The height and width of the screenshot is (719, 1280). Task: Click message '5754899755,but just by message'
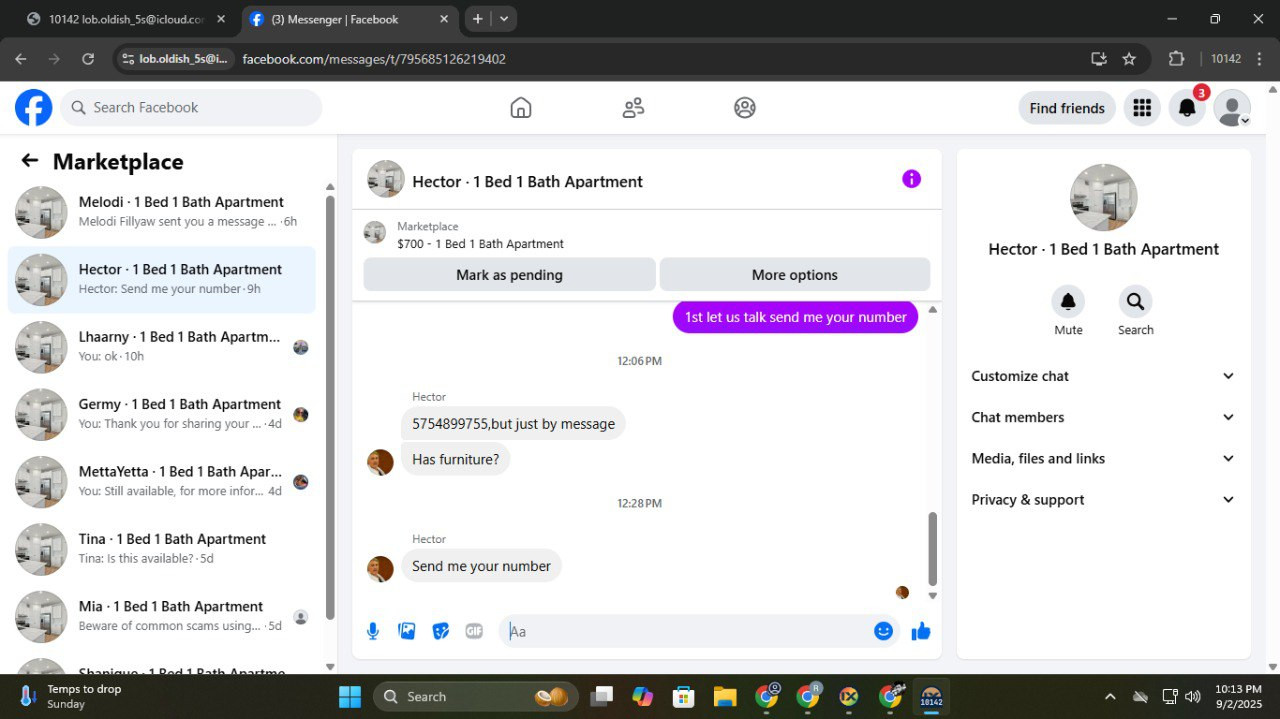pos(513,424)
